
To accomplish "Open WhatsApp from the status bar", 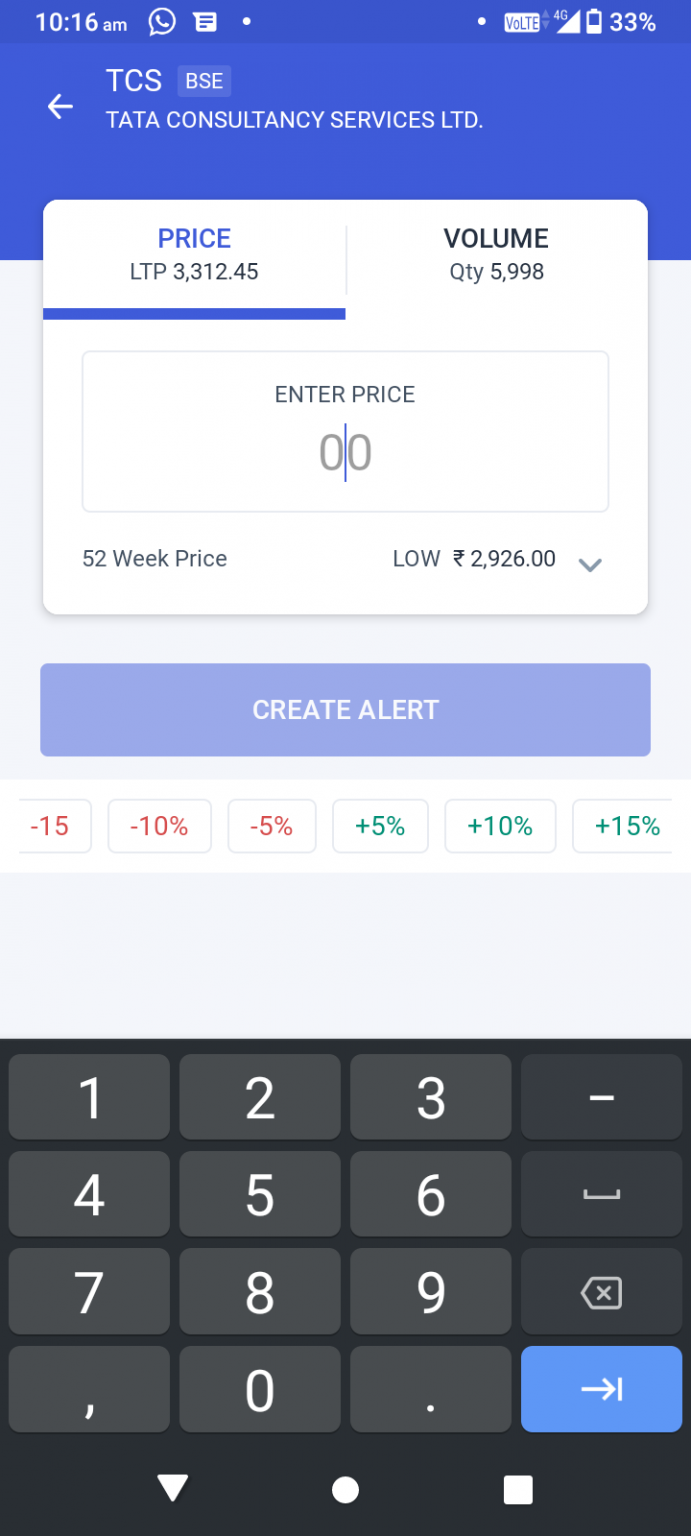I will point(161,21).
